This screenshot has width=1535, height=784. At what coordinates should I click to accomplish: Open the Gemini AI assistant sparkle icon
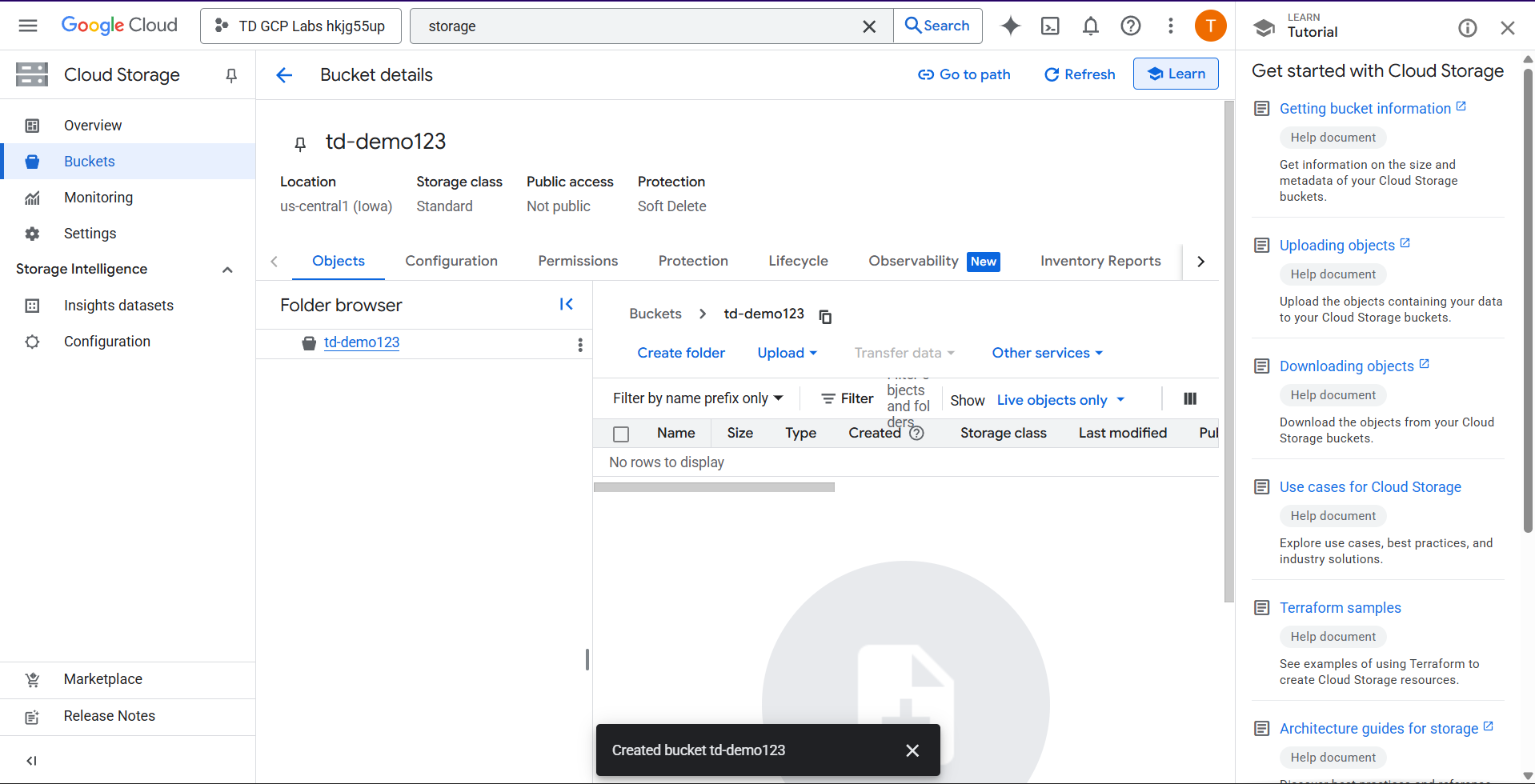tap(1011, 26)
